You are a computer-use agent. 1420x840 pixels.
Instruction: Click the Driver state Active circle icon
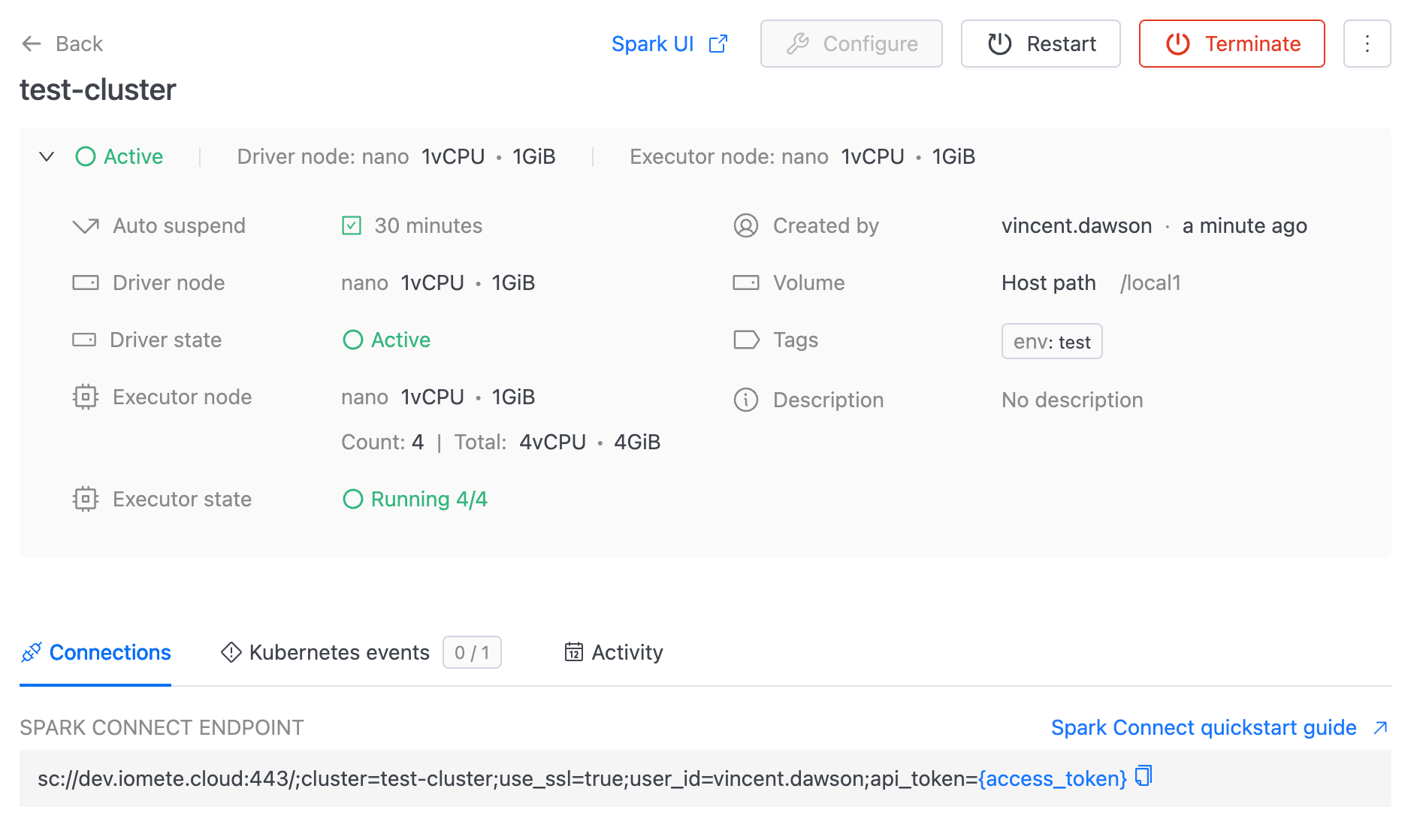pyautogui.click(x=353, y=340)
